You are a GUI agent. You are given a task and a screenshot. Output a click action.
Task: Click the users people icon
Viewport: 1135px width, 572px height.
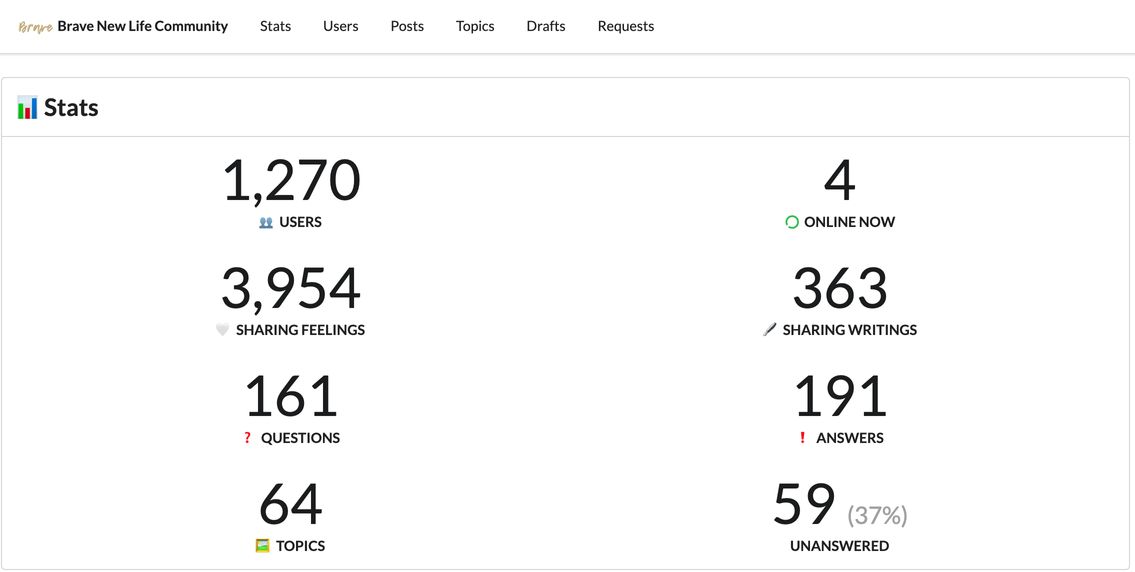click(266, 223)
